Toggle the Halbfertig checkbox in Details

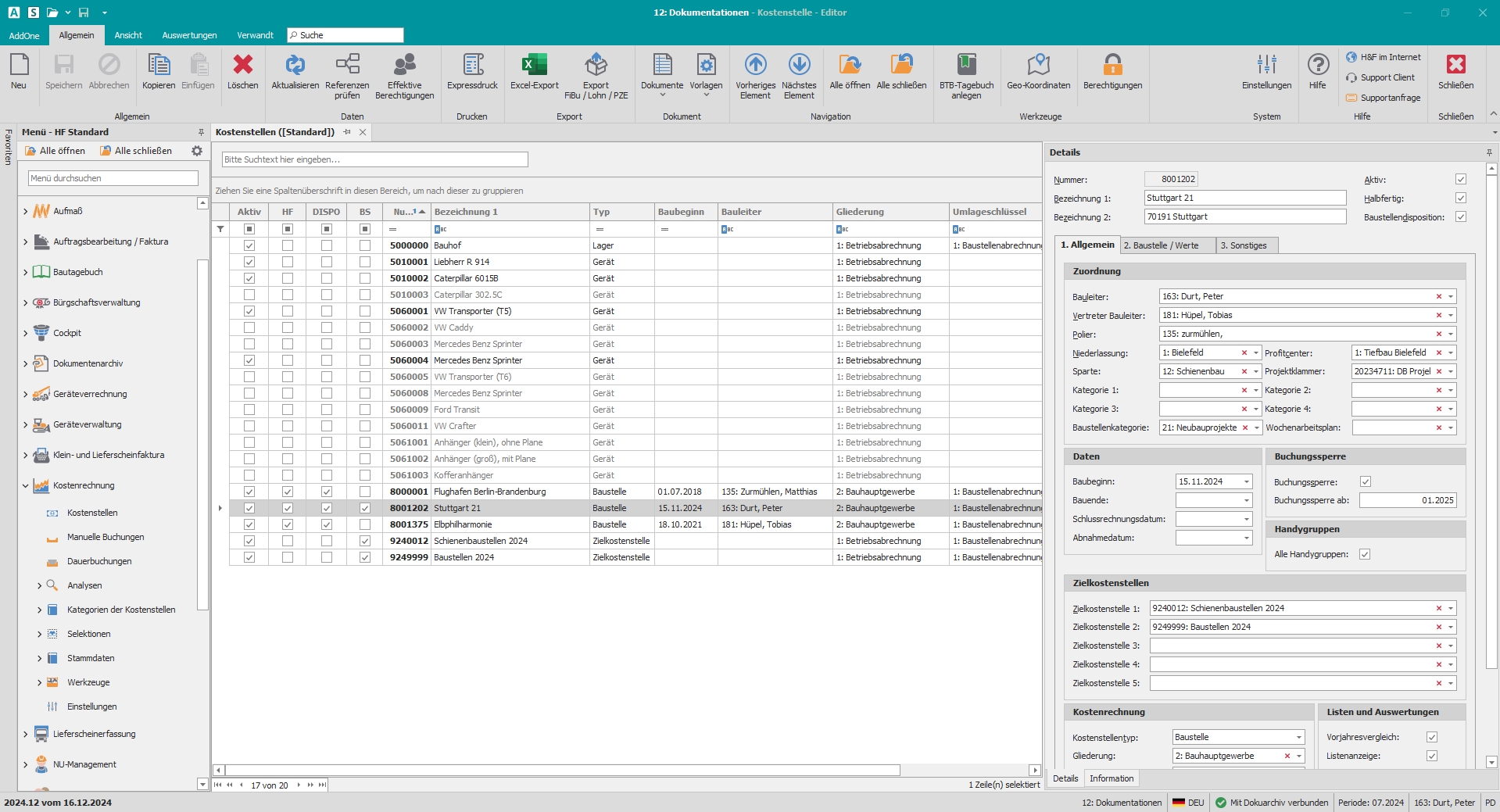(x=1460, y=199)
